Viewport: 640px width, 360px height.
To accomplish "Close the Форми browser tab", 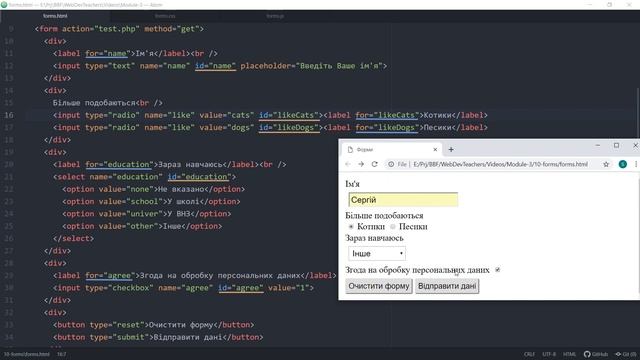I will pyautogui.click(x=435, y=149).
